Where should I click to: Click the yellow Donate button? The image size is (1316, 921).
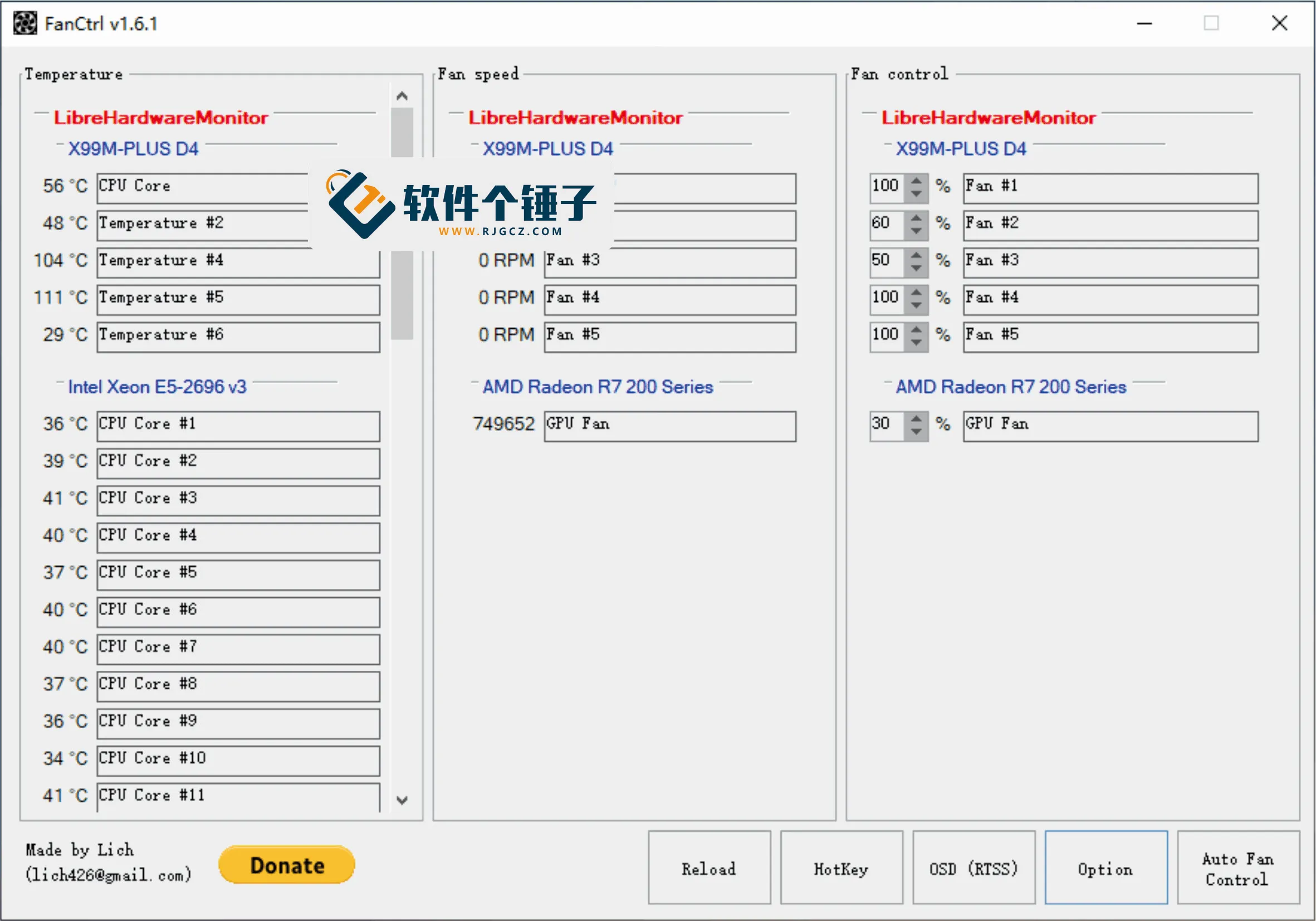point(287,865)
